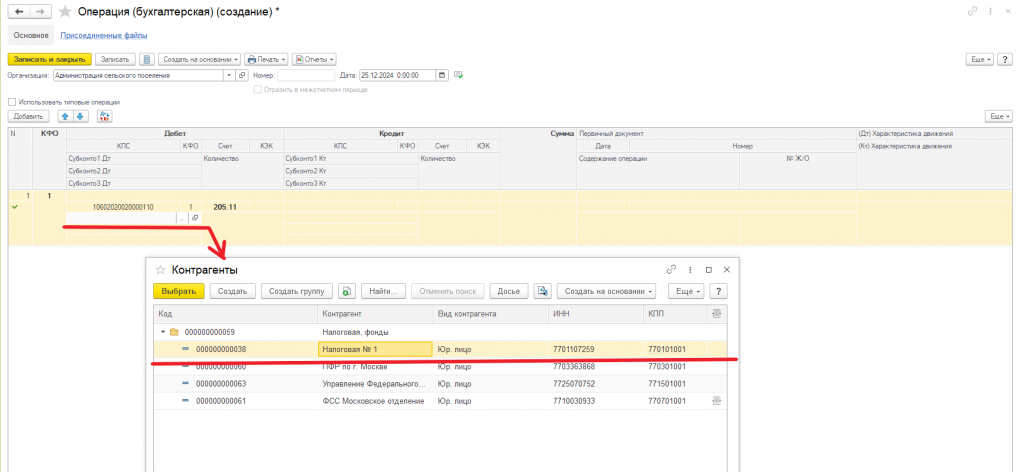This screenshot has width=1024, height=472.
Task: Go back with the left arrow button
Action: 19,12
